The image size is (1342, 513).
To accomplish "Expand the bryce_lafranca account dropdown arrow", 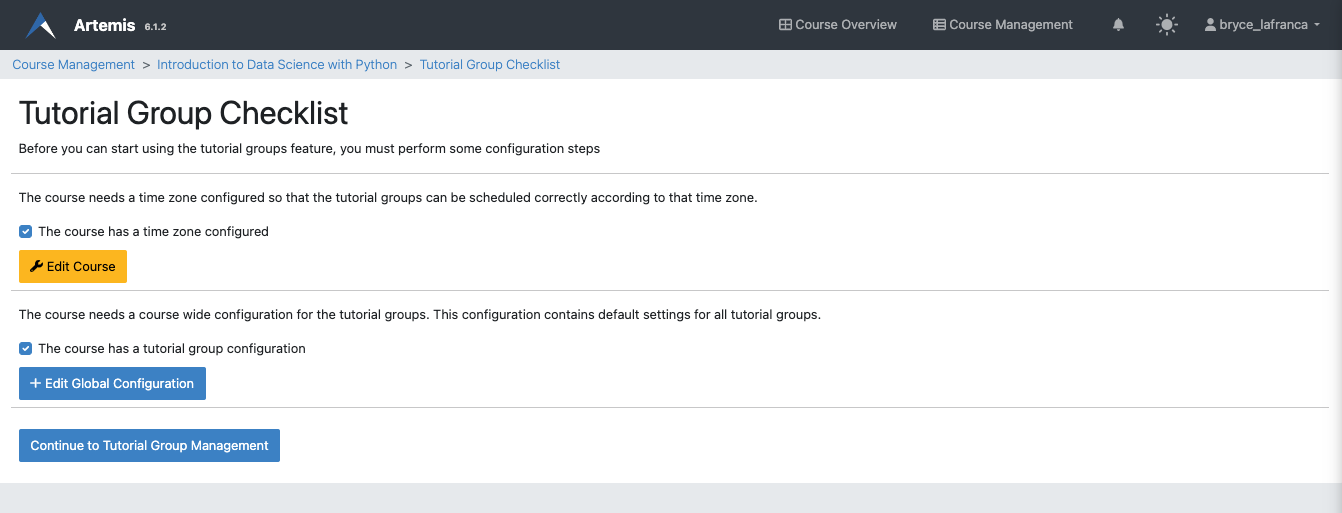I will coord(1318,25).
